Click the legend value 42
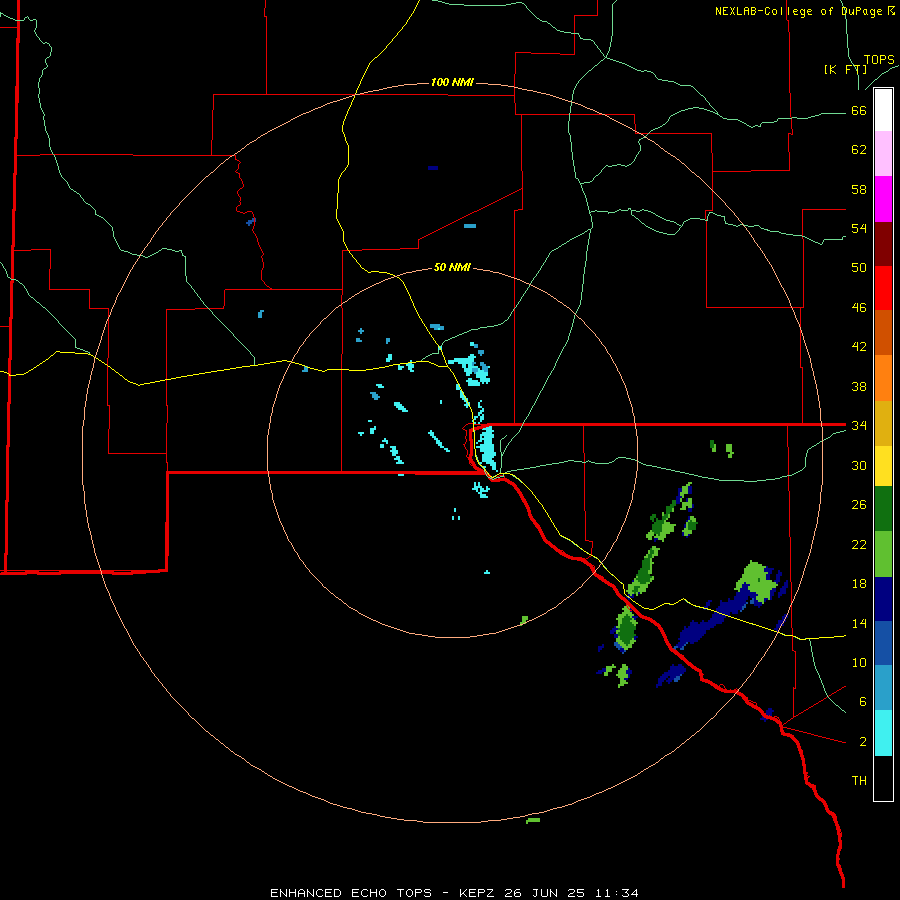This screenshot has height=900, width=900. (x=859, y=347)
